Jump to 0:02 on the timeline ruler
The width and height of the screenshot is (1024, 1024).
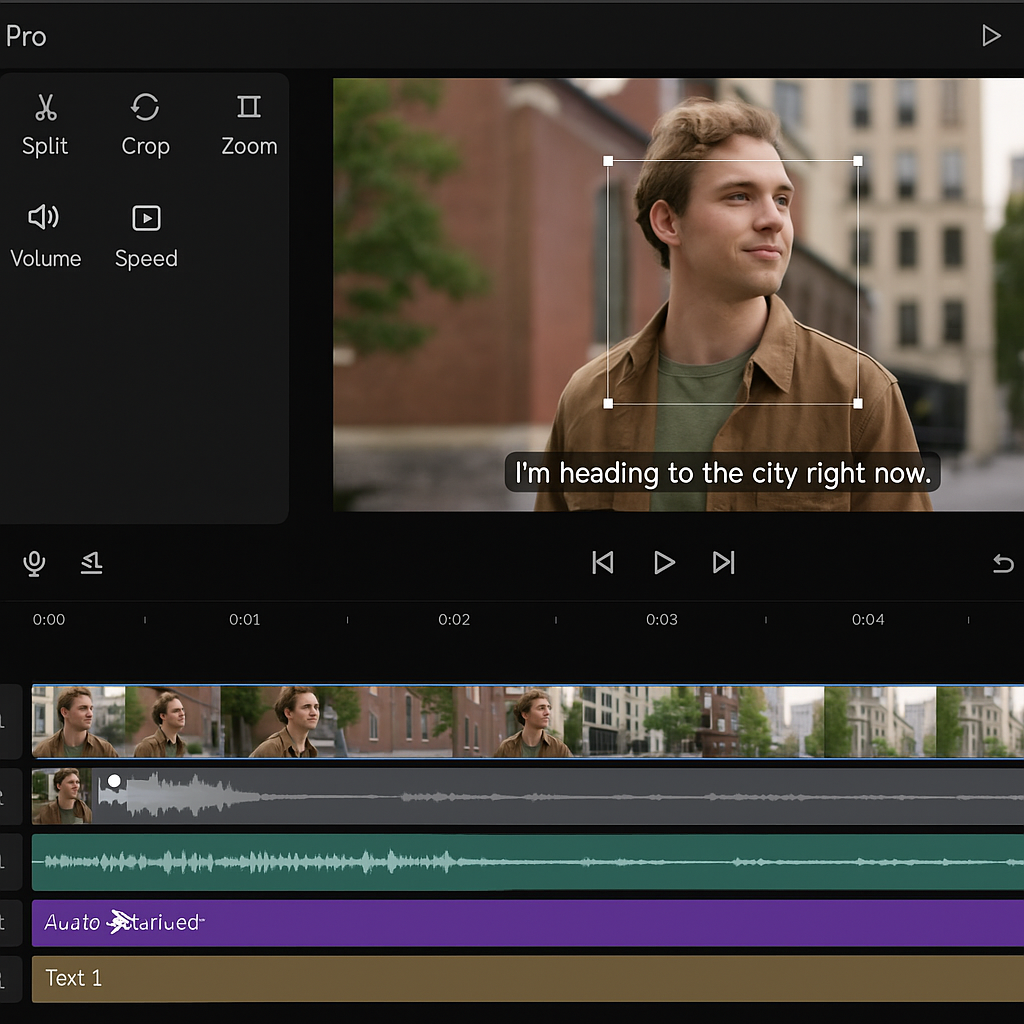[x=454, y=619]
